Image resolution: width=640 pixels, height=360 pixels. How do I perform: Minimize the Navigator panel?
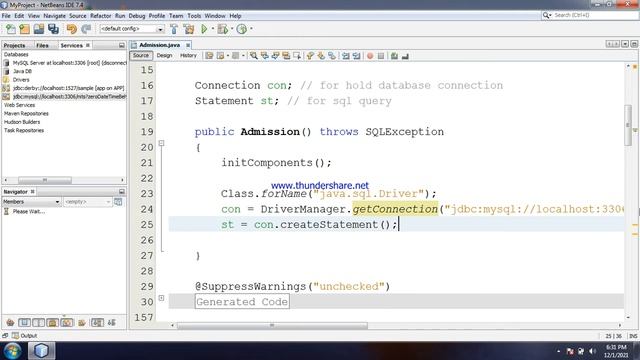pyautogui.click(x=122, y=191)
